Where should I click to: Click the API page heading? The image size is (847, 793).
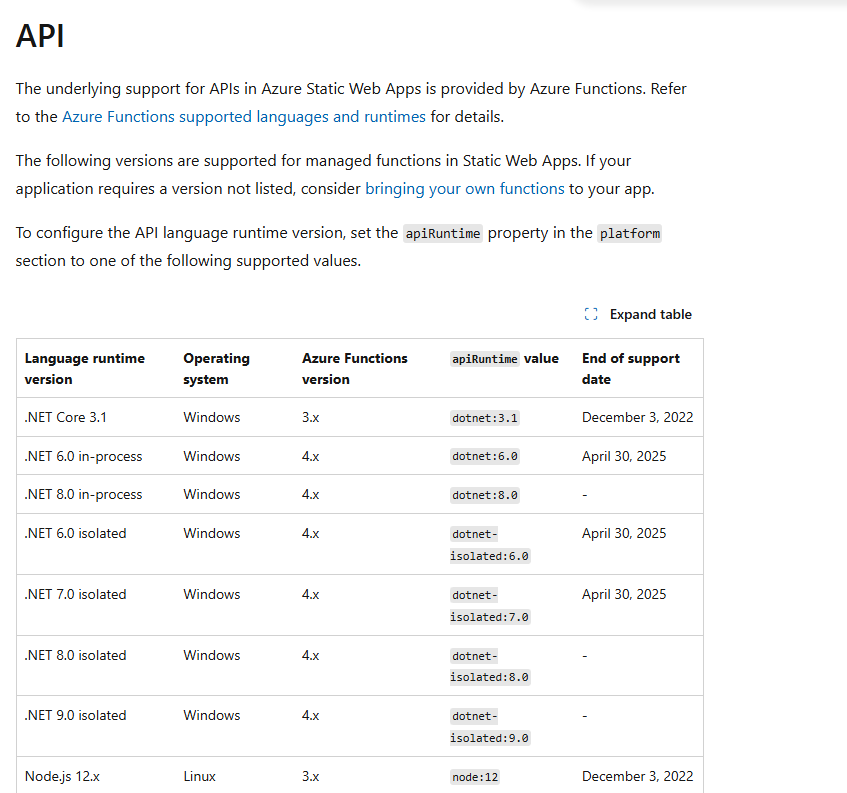40,36
